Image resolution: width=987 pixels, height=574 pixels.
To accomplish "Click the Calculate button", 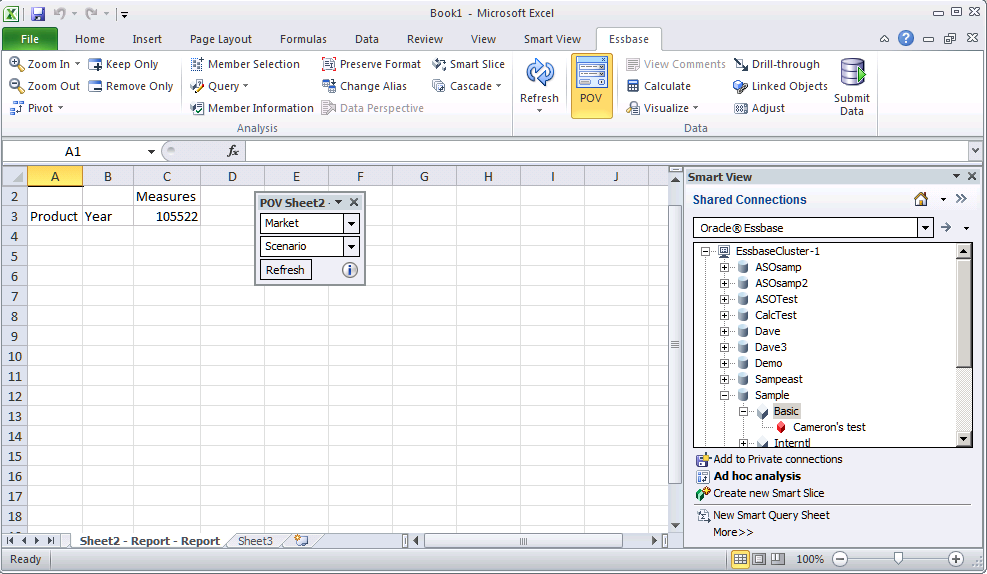I will (x=659, y=86).
